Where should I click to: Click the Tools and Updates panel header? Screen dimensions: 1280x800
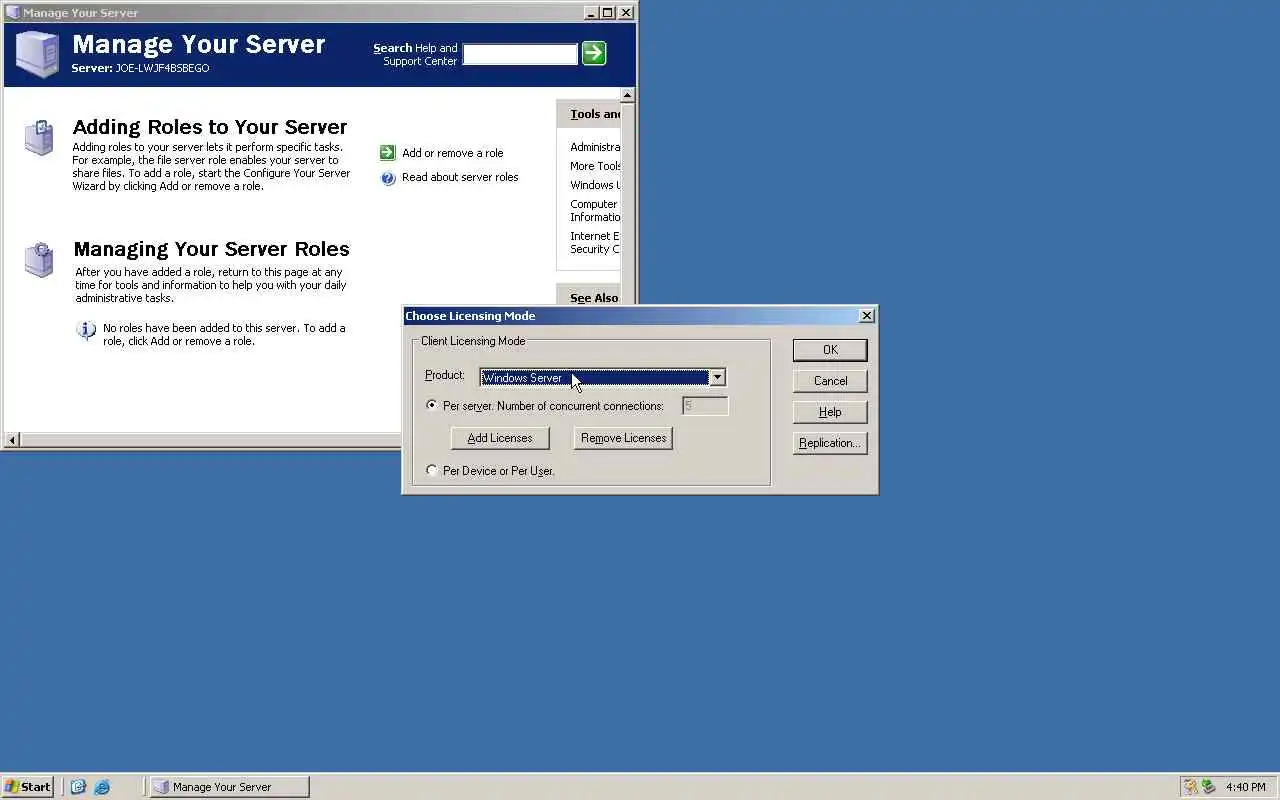point(589,114)
